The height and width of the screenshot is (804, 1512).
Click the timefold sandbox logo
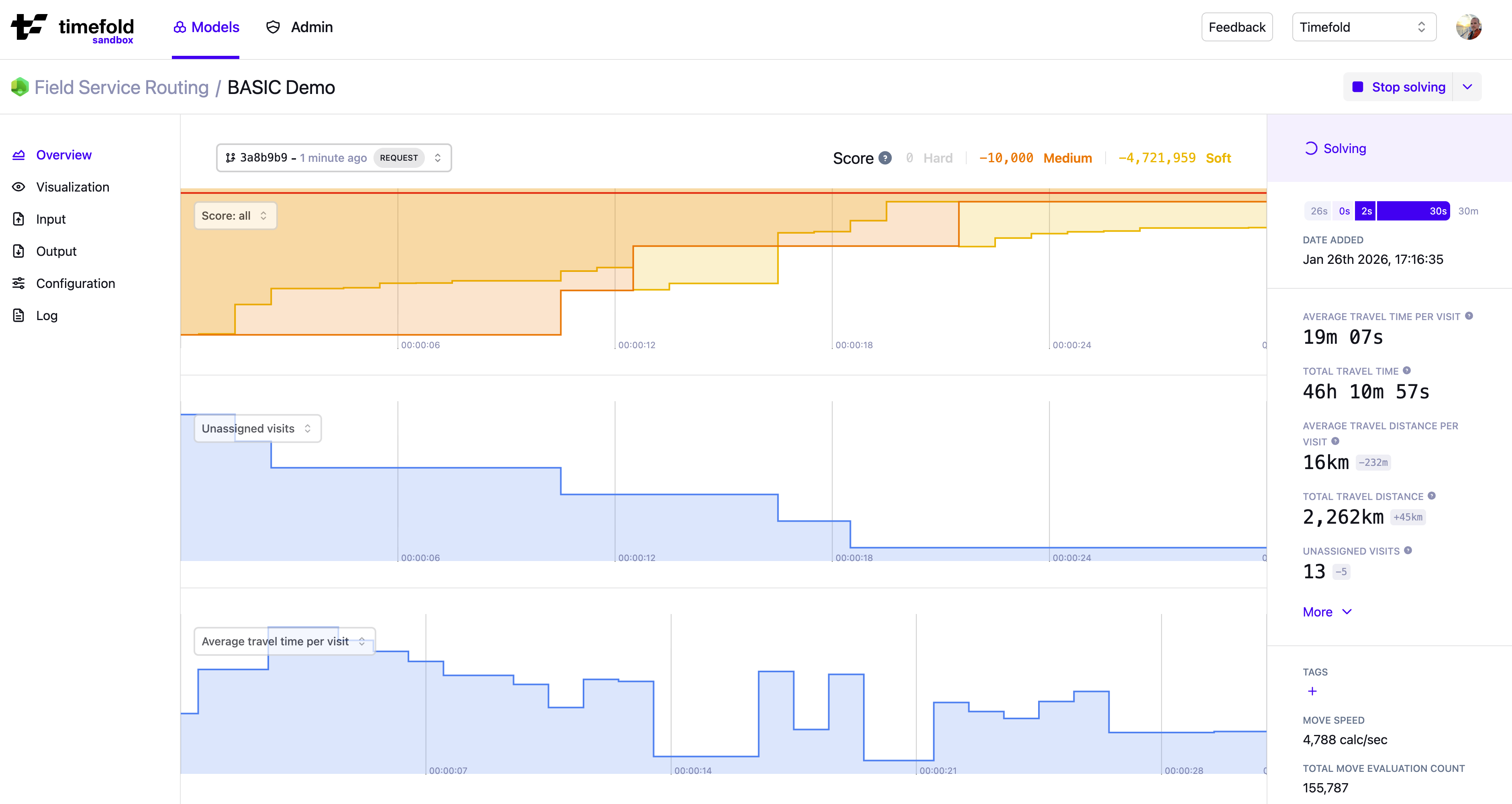(72, 27)
